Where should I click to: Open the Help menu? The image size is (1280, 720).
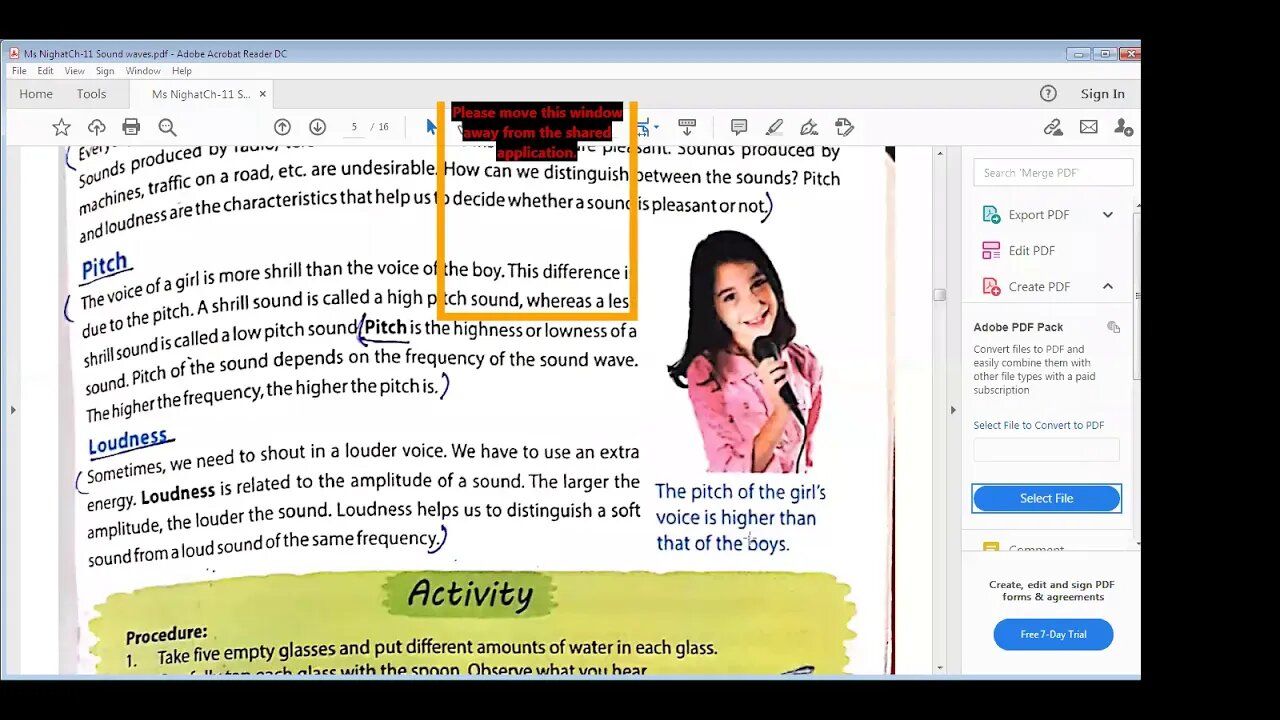[x=182, y=71]
